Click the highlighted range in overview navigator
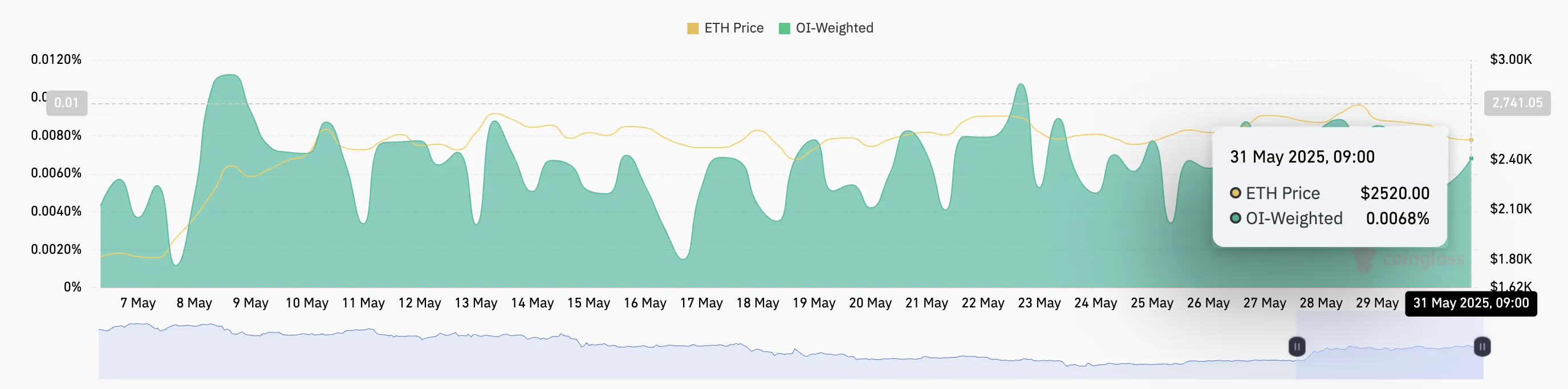Viewport: 1568px width, 389px height. click(x=1389, y=346)
